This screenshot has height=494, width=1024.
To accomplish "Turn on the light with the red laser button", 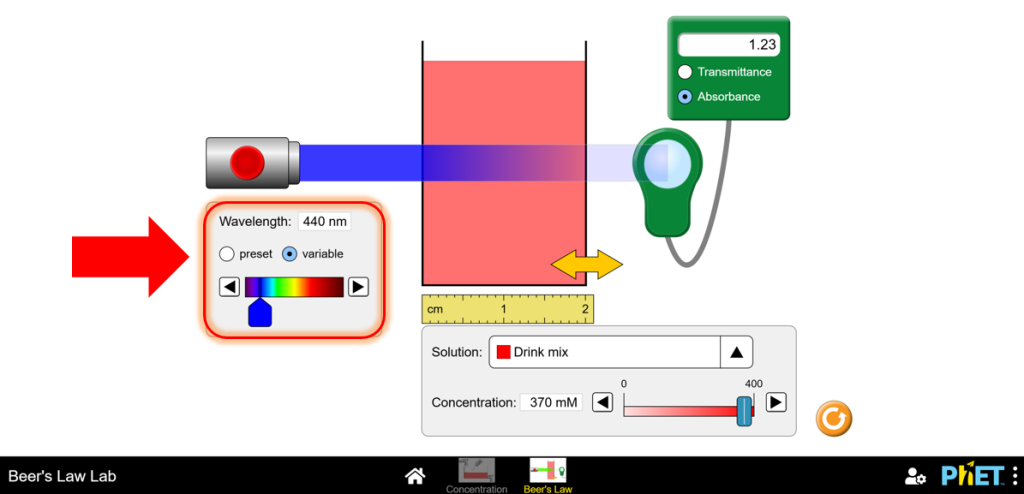I will pyautogui.click(x=248, y=163).
